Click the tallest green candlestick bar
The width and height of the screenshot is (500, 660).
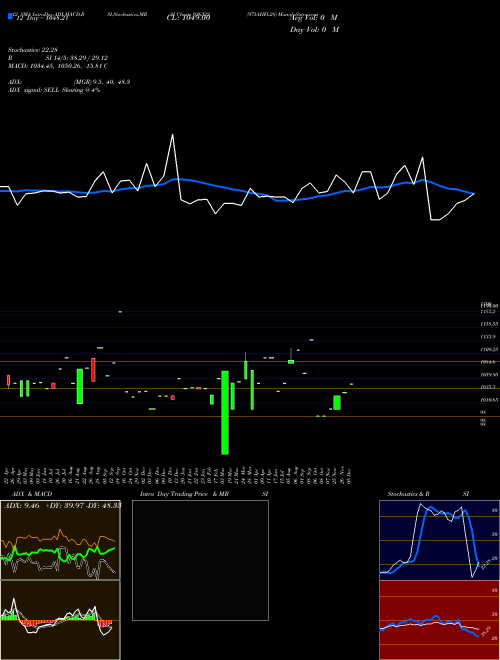225,412
